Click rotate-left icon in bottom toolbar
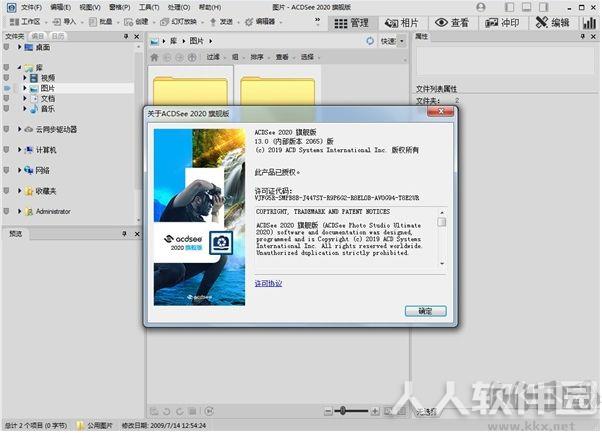Screen dimensions: 602x433 166,412
